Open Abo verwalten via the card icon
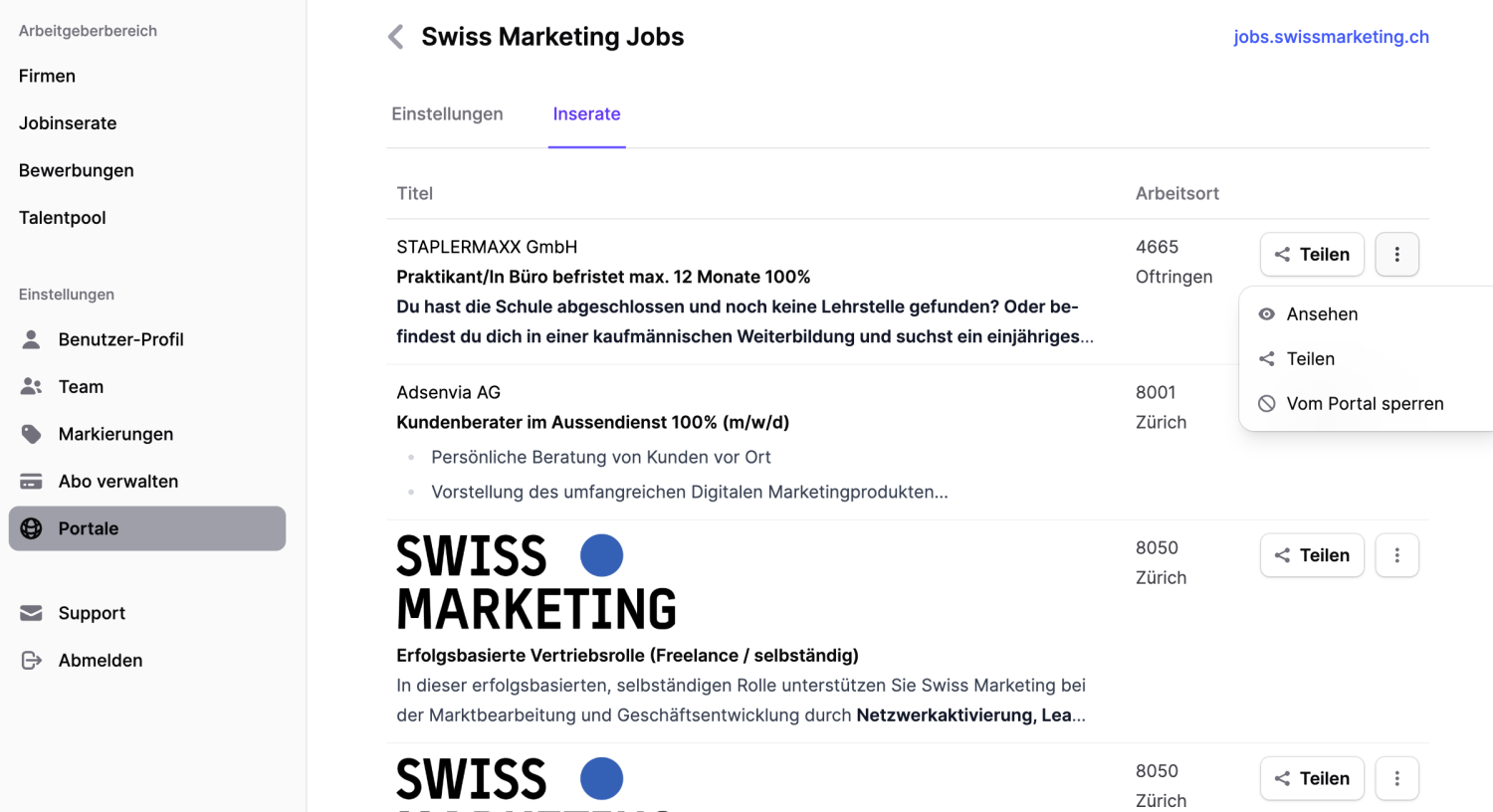Image resolution: width=1493 pixels, height=812 pixels. coord(31,481)
